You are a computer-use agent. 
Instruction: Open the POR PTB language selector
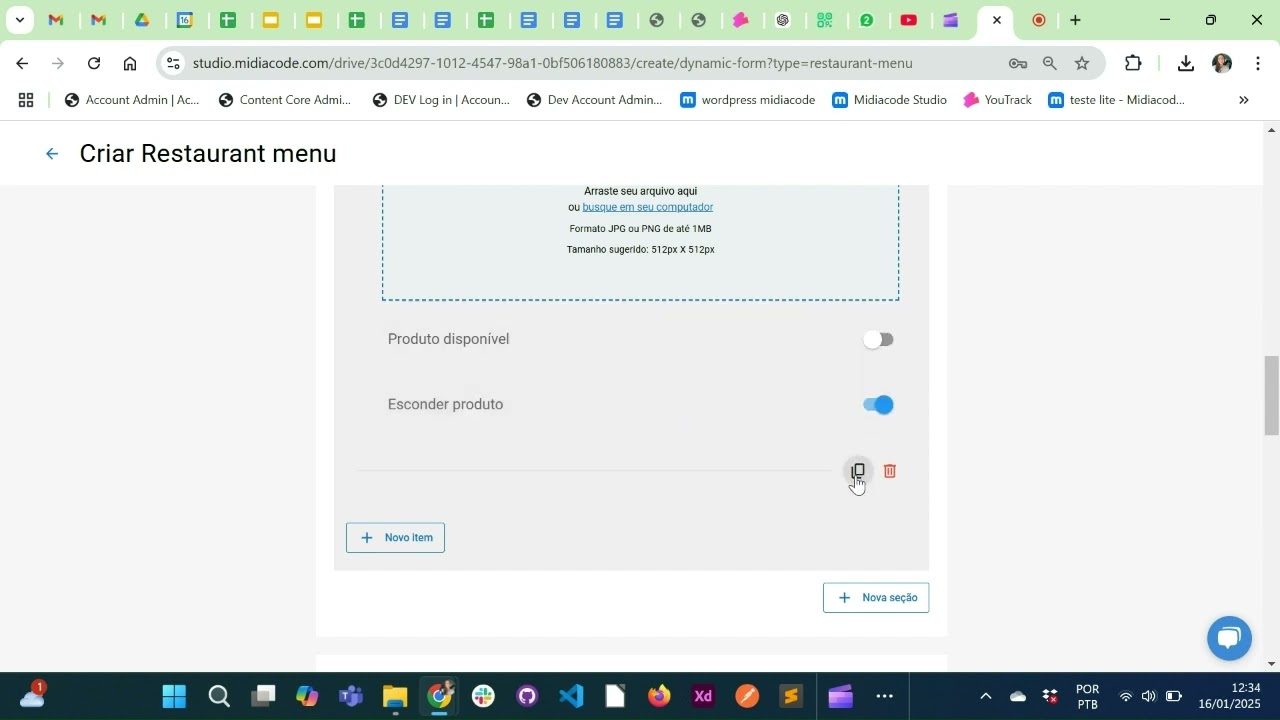point(1087,696)
